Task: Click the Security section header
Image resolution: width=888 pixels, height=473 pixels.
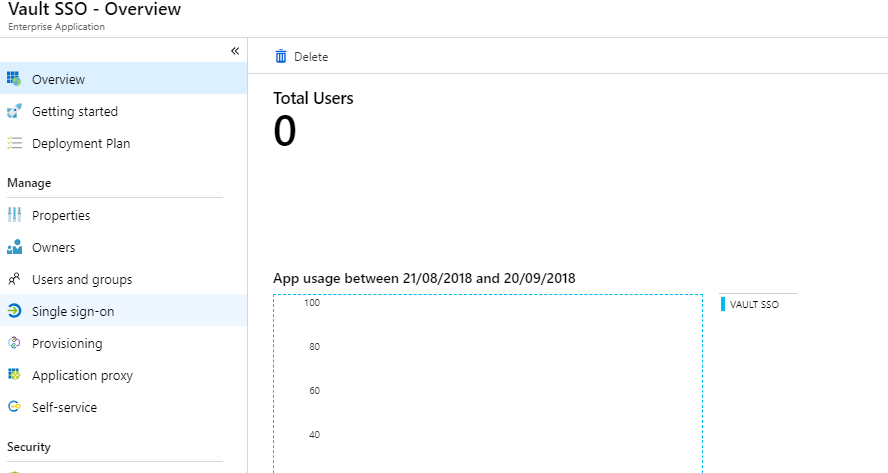Action: pos(29,447)
